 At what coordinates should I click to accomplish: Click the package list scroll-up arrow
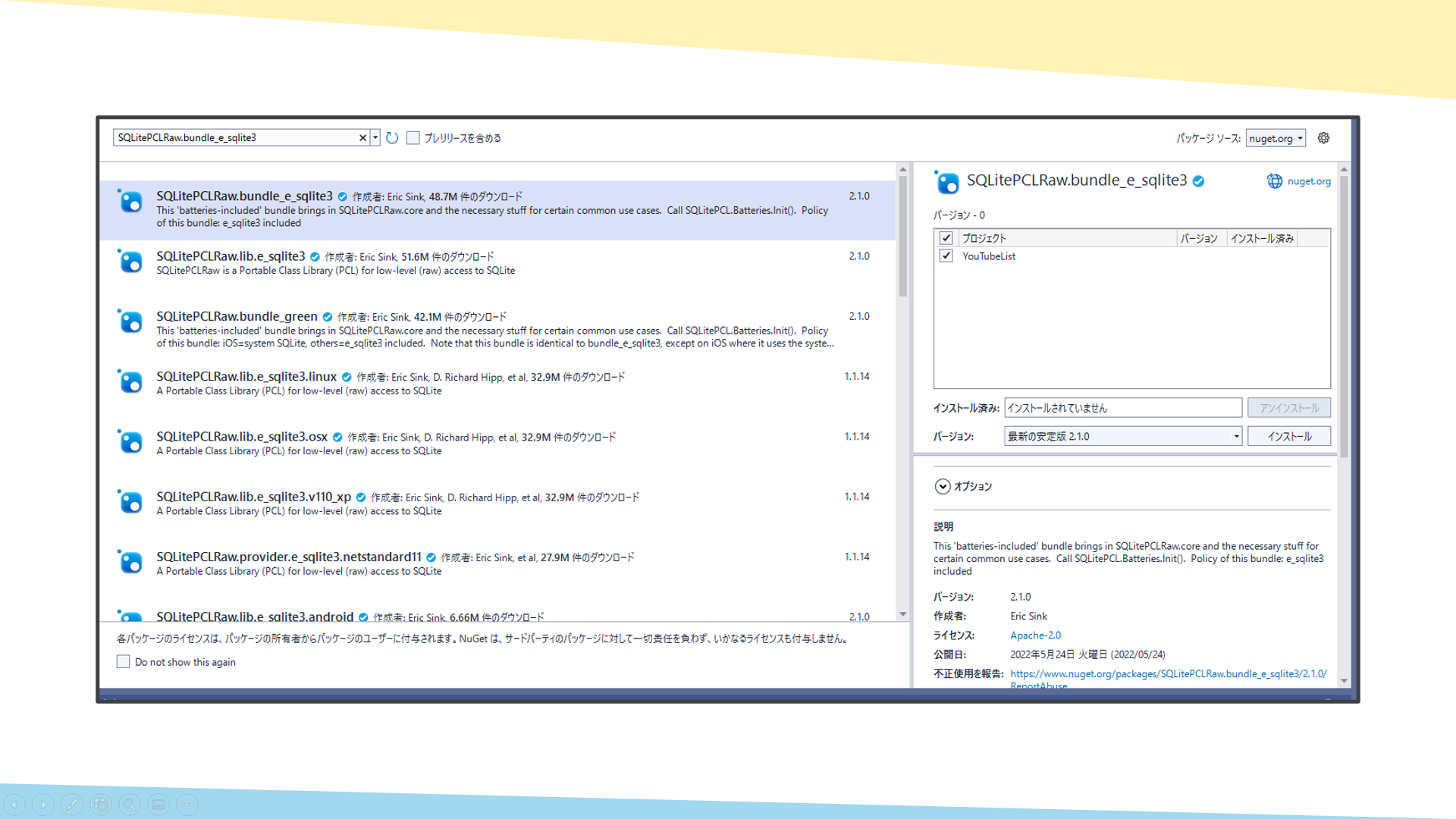point(902,170)
